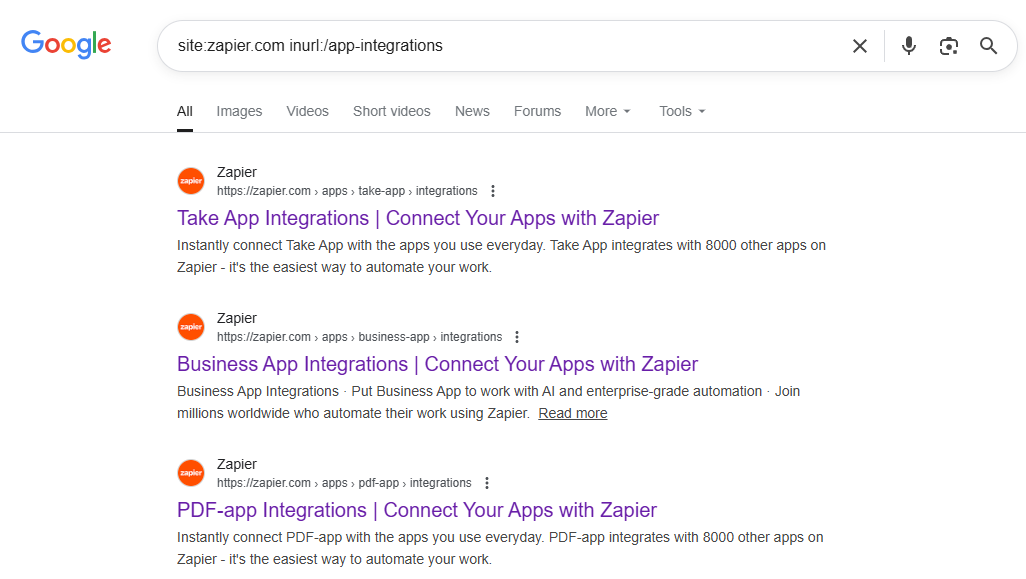Image resolution: width=1026 pixels, height=579 pixels.
Task: Open search by image camera icon
Action: click(x=948, y=46)
